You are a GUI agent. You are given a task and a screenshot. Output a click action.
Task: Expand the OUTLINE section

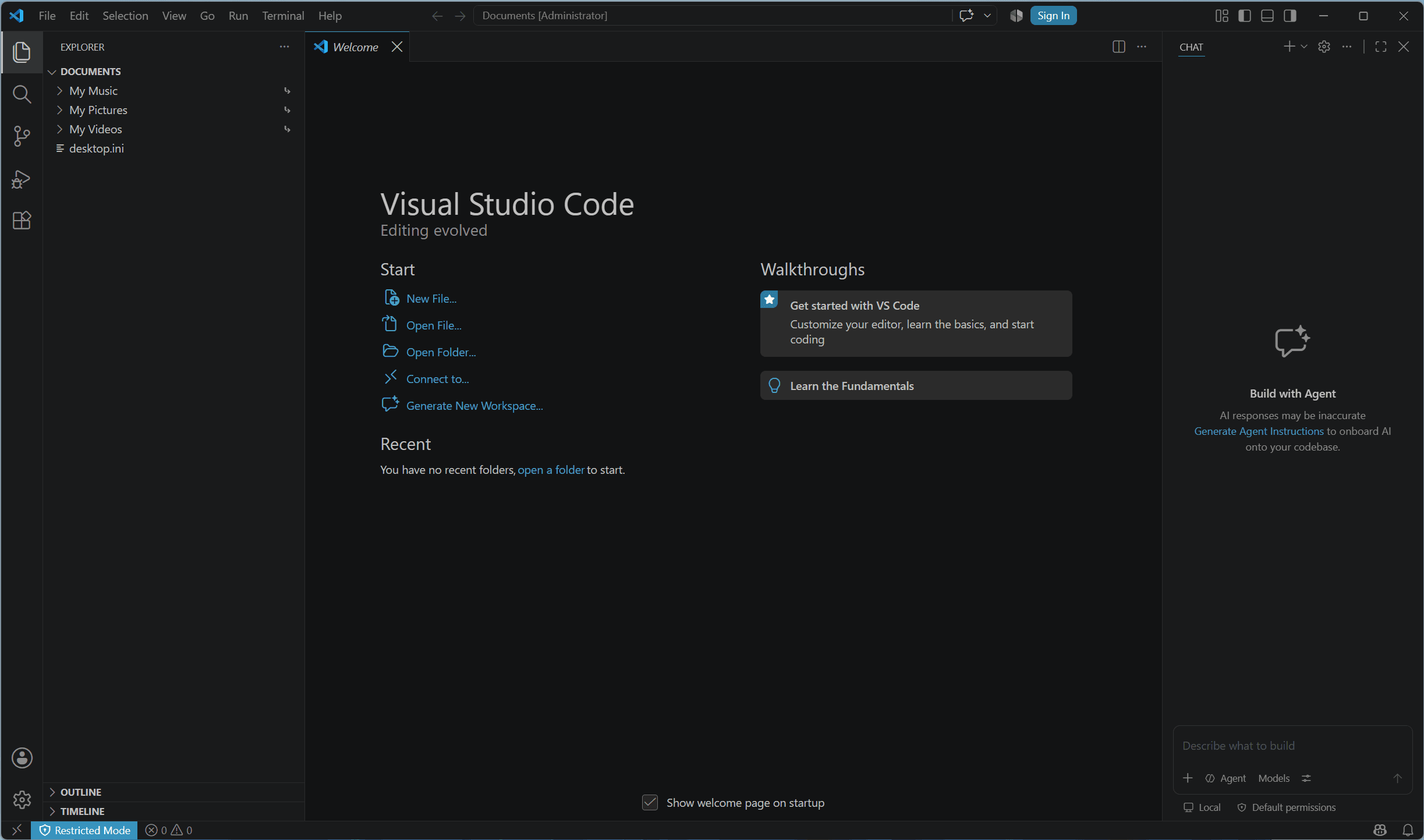pos(173,792)
